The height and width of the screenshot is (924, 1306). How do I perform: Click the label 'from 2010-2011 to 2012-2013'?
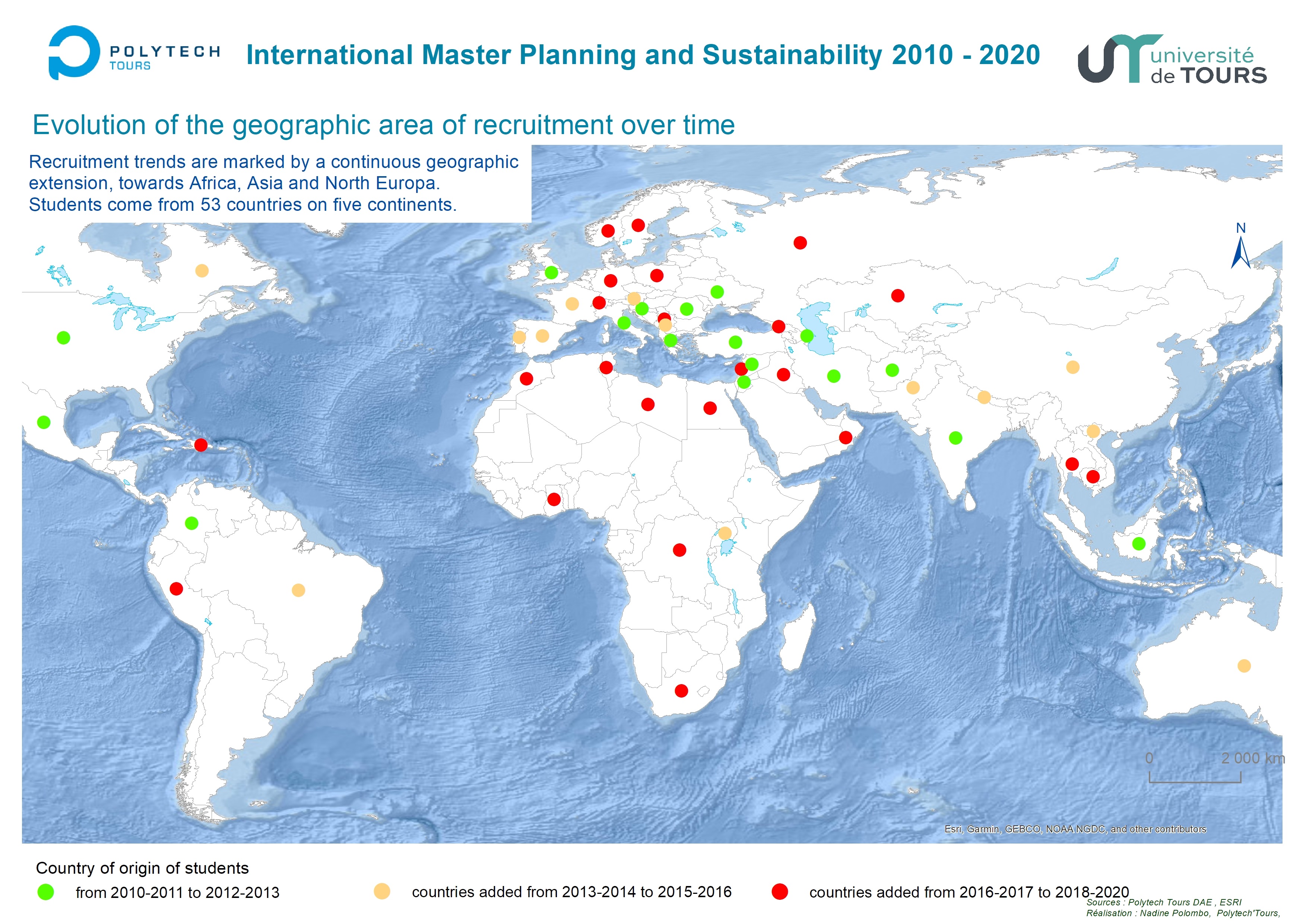click(x=178, y=892)
